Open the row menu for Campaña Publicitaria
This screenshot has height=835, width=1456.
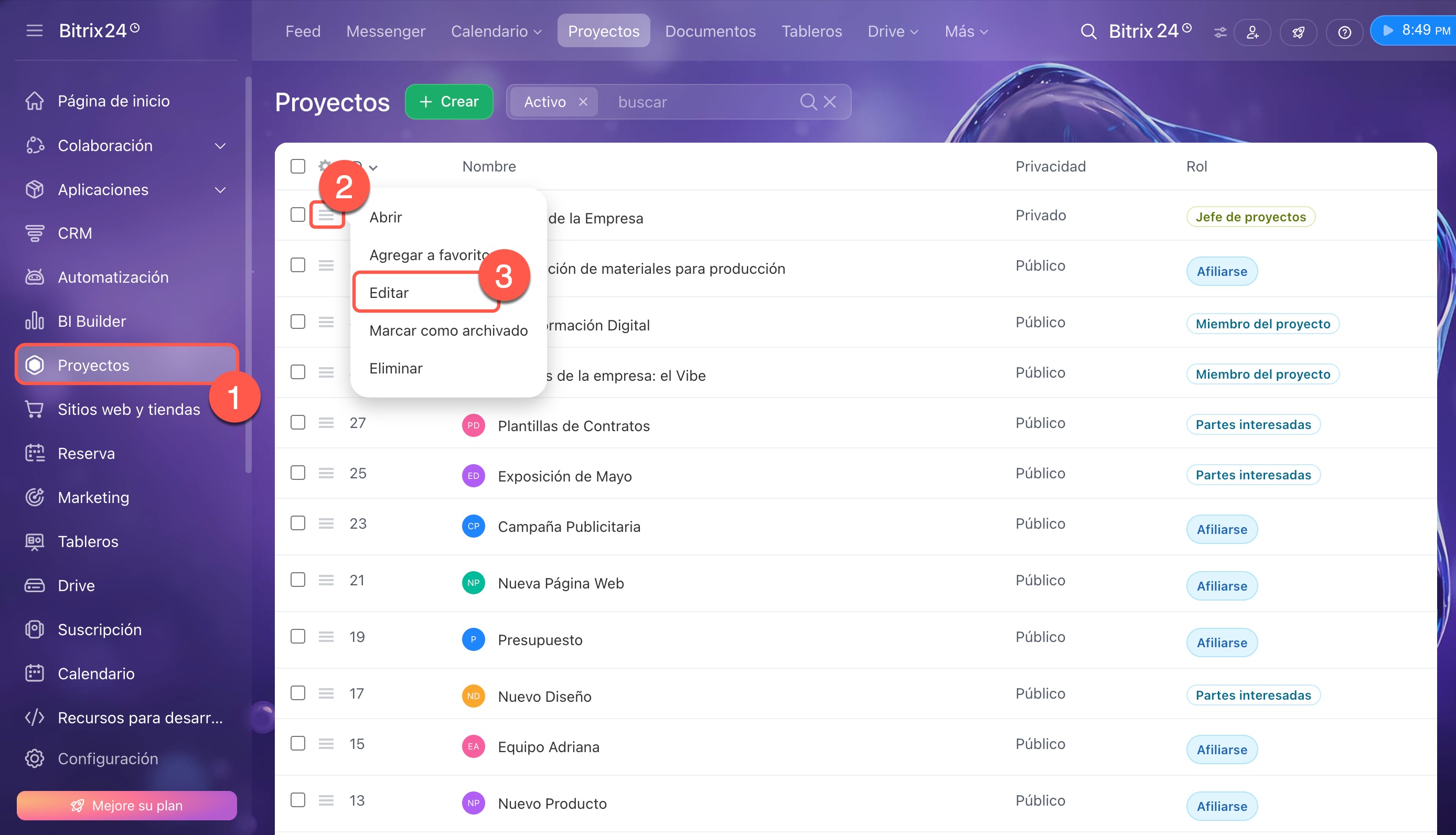pos(326,523)
